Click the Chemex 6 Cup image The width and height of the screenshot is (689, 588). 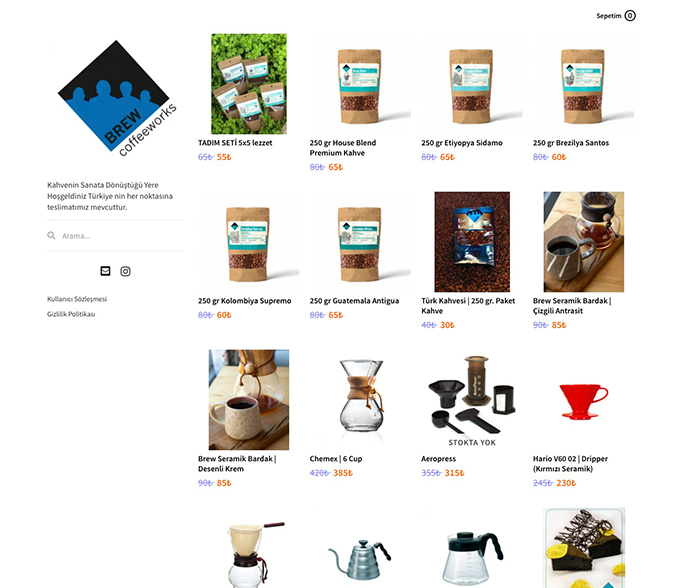pyautogui.click(x=360, y=400)
